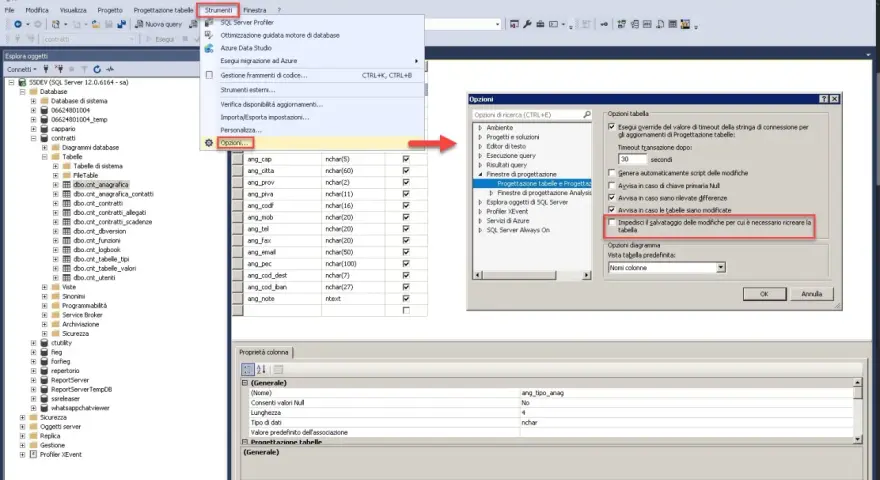Viewport: 880px width, 480px height.
Task: Click the key icon in table designer toolbar
Action: point(604,24)
